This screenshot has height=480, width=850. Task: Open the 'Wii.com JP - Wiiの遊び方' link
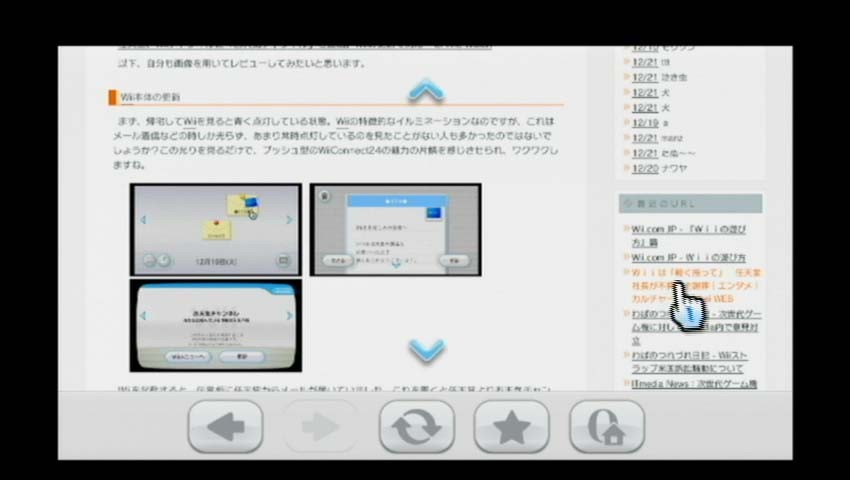coord(688,258)
